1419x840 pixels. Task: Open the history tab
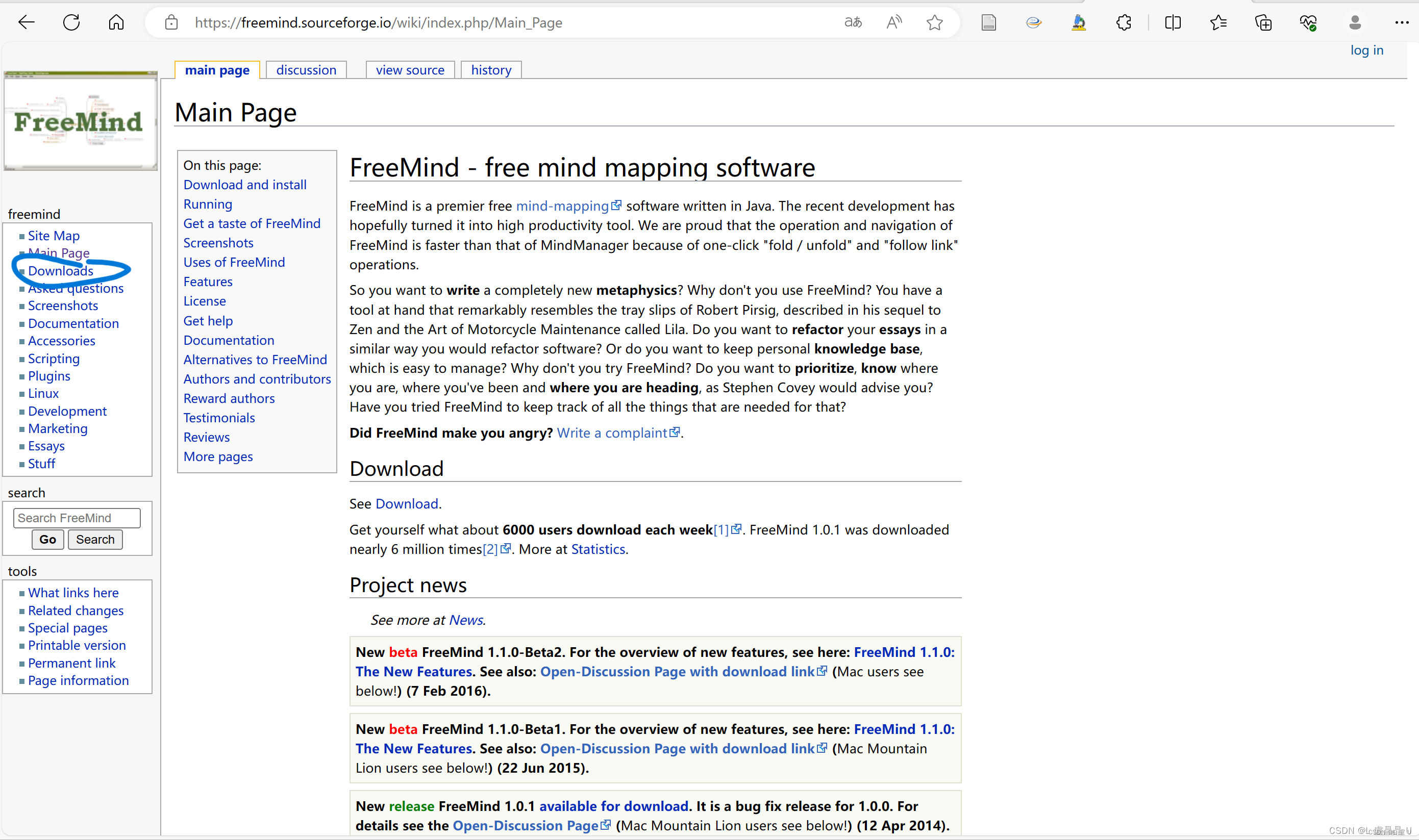[491, 70]
